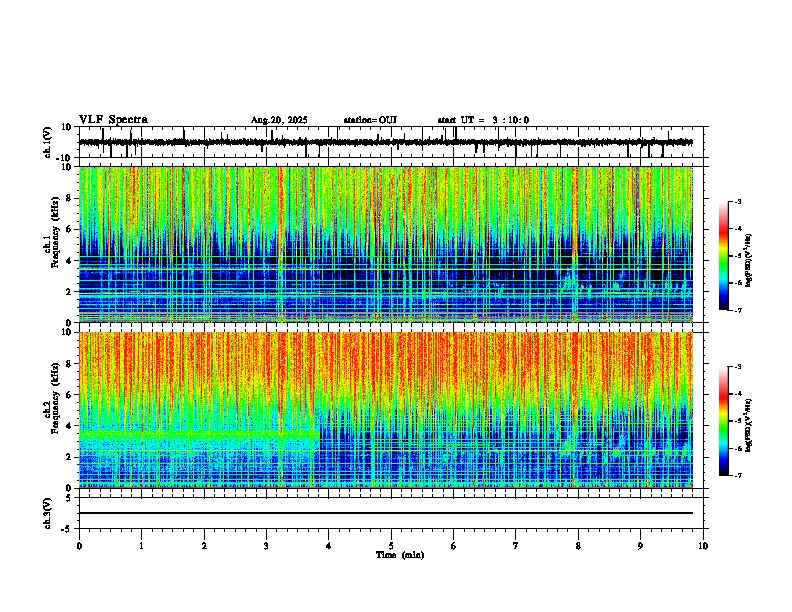The height and width of the screenshot is (612, 792).
Task: Click the time axis tick label "0"
Action: coord(79,546)
